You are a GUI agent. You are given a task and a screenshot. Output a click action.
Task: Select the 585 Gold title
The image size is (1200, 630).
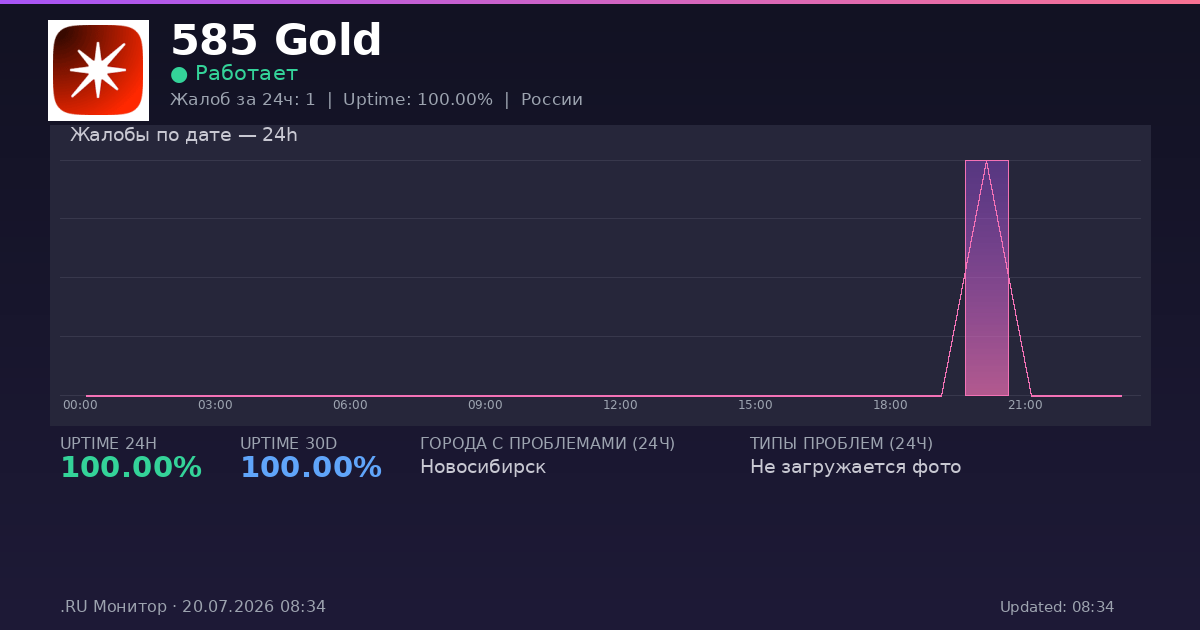tap(276, 41)
